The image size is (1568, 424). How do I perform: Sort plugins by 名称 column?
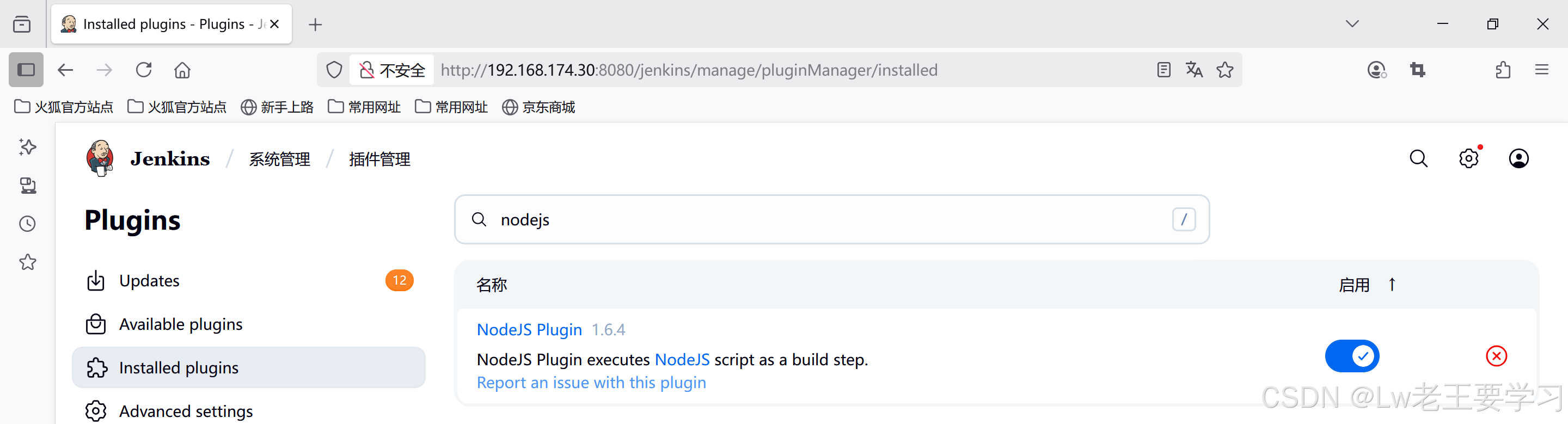[491, 285]
